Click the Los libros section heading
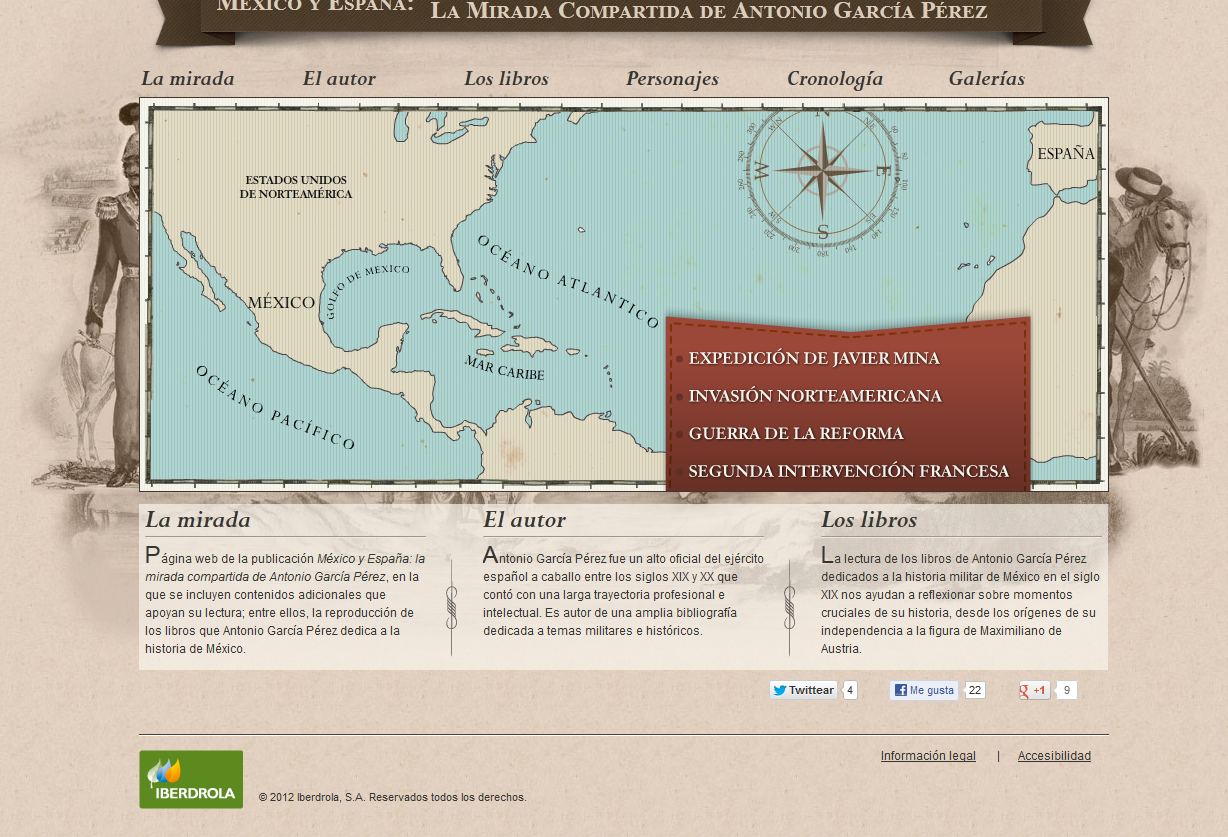The image size is (1228, 837). (x=868, y=520)
